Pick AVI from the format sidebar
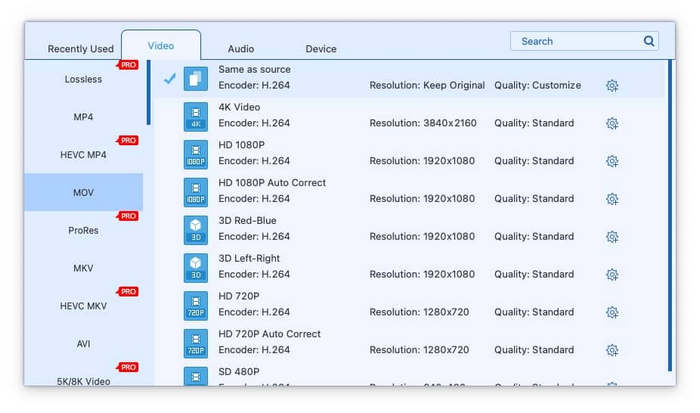The image size is (700, 413). [x=83, y=344]
